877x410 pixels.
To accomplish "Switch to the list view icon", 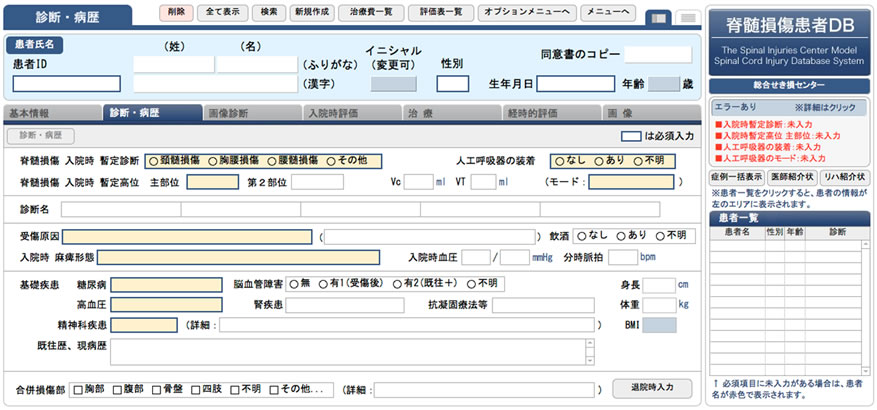I will coord(687,17).
